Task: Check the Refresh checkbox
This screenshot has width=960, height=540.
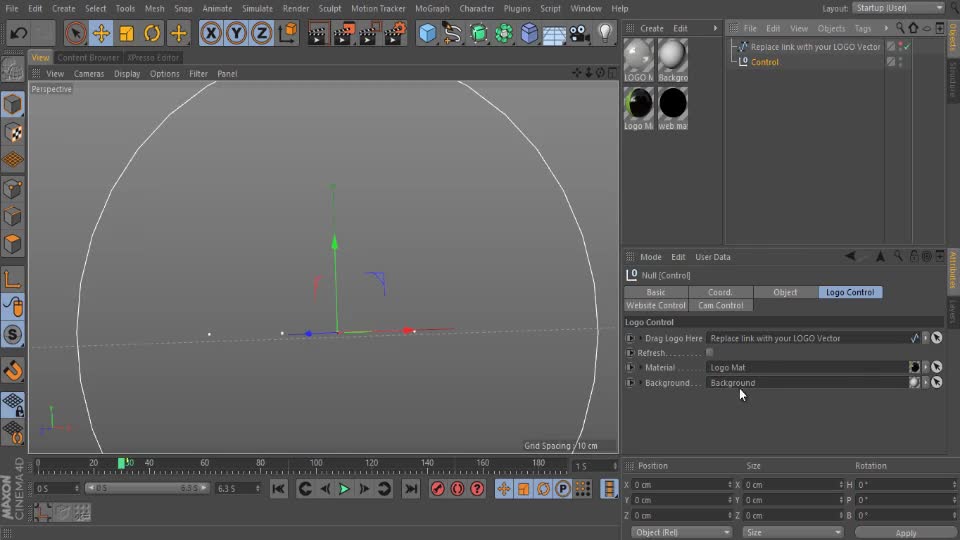Action: [709, 353]
